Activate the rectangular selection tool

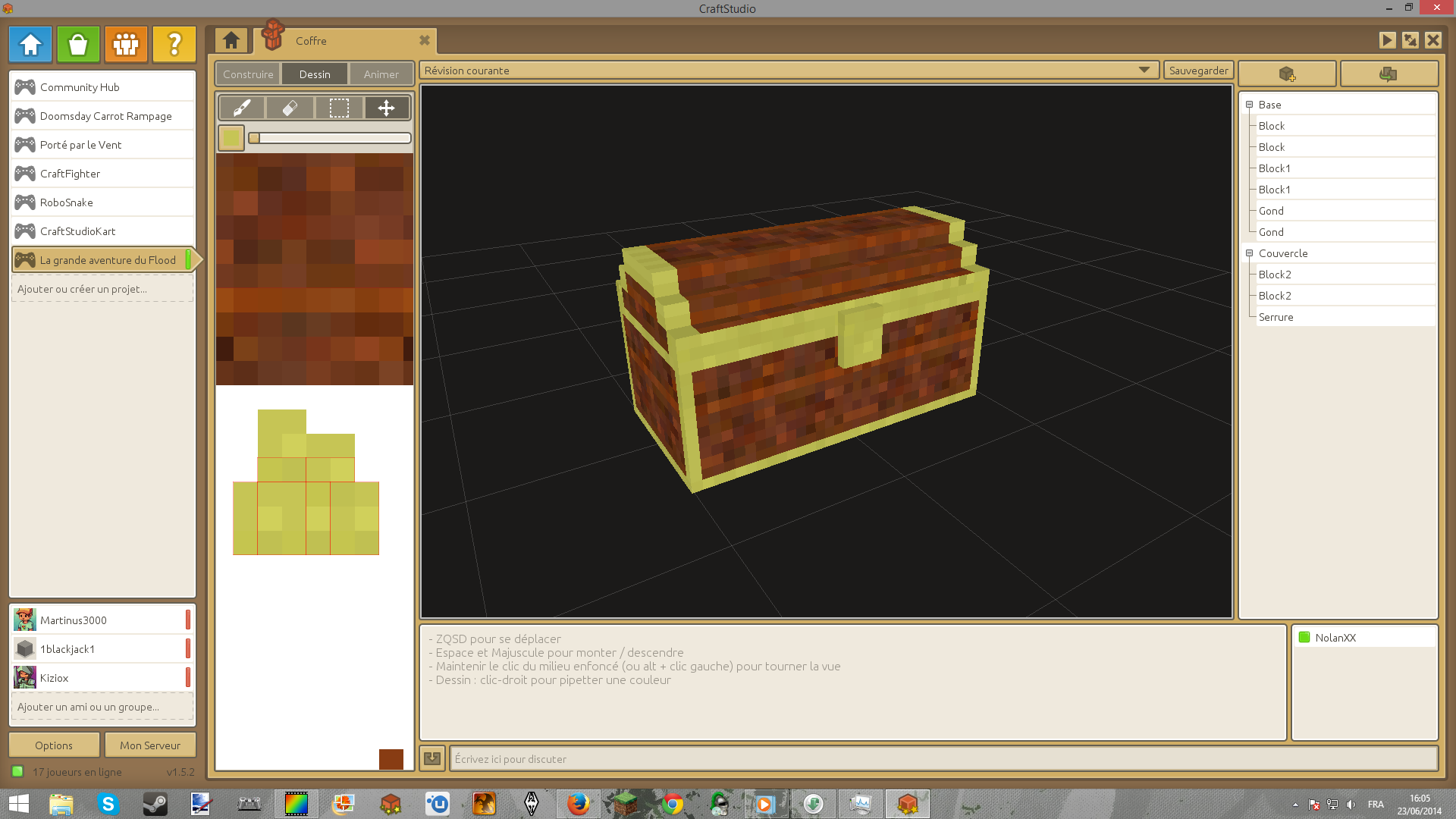tap(339, 108)
